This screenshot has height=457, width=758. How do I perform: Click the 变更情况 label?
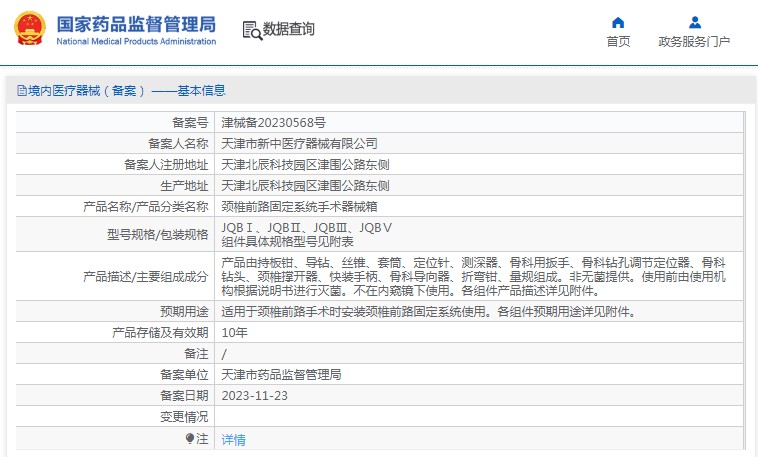[x=184, y=417]
